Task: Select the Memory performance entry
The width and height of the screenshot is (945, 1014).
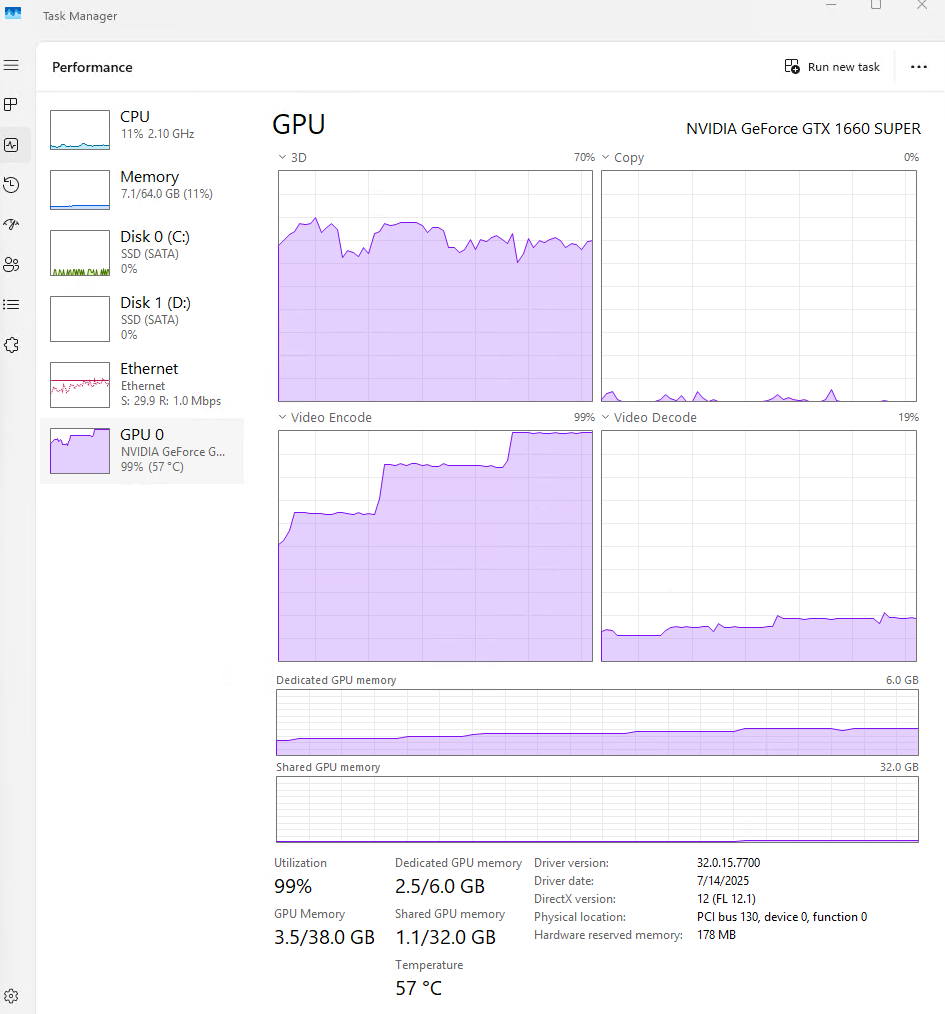Action: pyautogui.click(x=142, y=189)
